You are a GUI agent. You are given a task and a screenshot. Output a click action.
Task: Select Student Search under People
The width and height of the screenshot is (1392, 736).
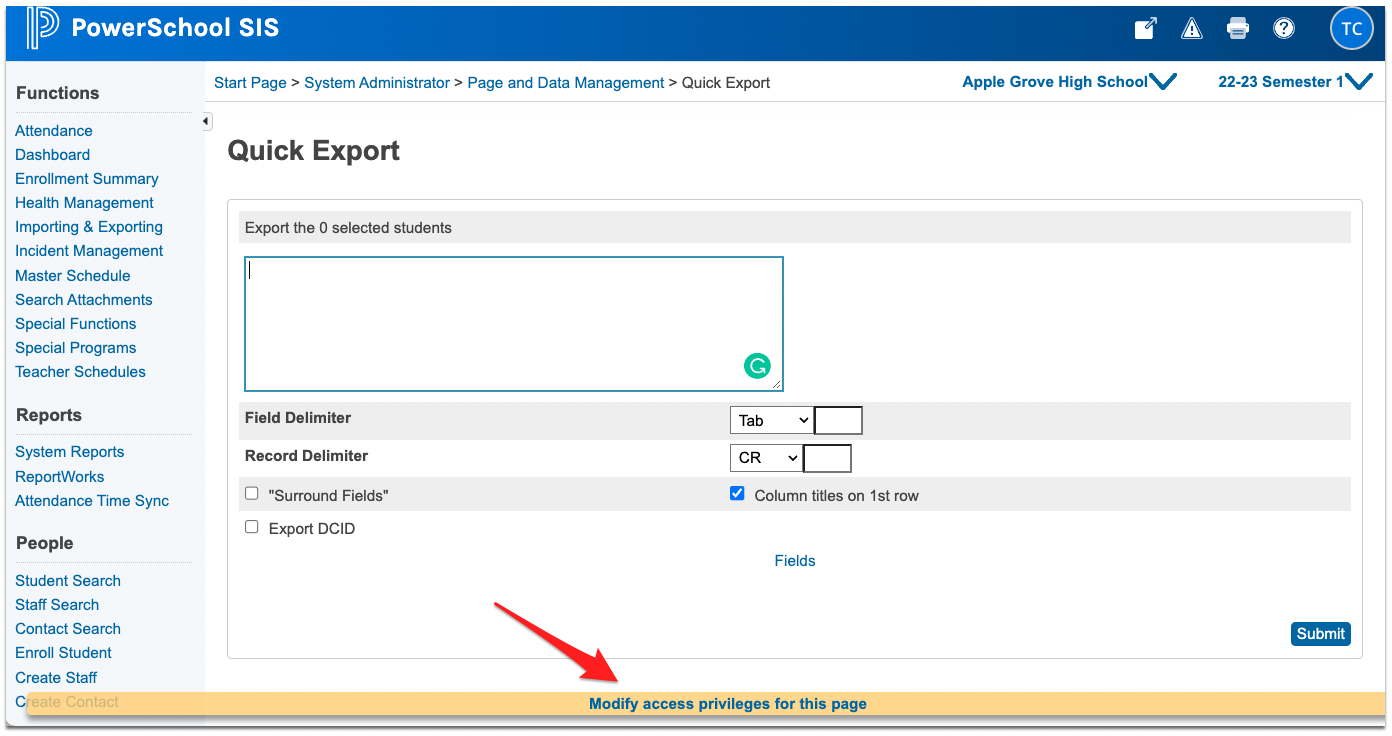[x=68, y=581]
